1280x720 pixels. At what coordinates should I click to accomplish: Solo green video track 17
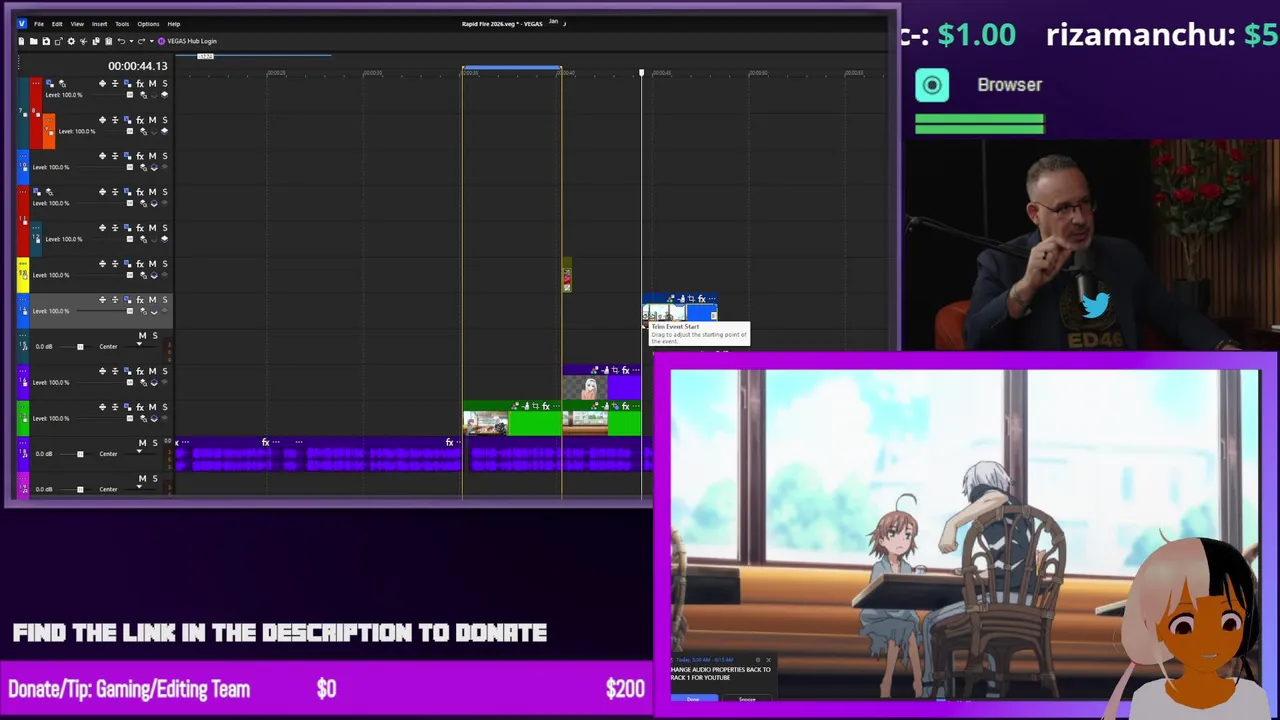click(x=164, y=407)
